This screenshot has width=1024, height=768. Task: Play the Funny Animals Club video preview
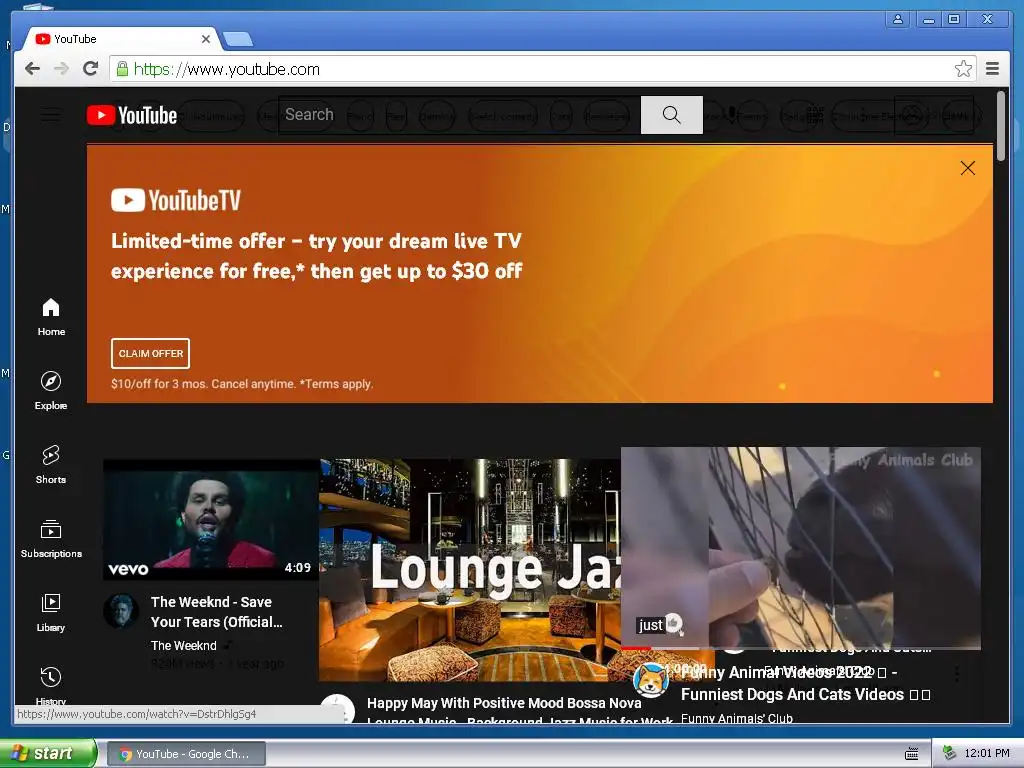click(x=801, y=547)
